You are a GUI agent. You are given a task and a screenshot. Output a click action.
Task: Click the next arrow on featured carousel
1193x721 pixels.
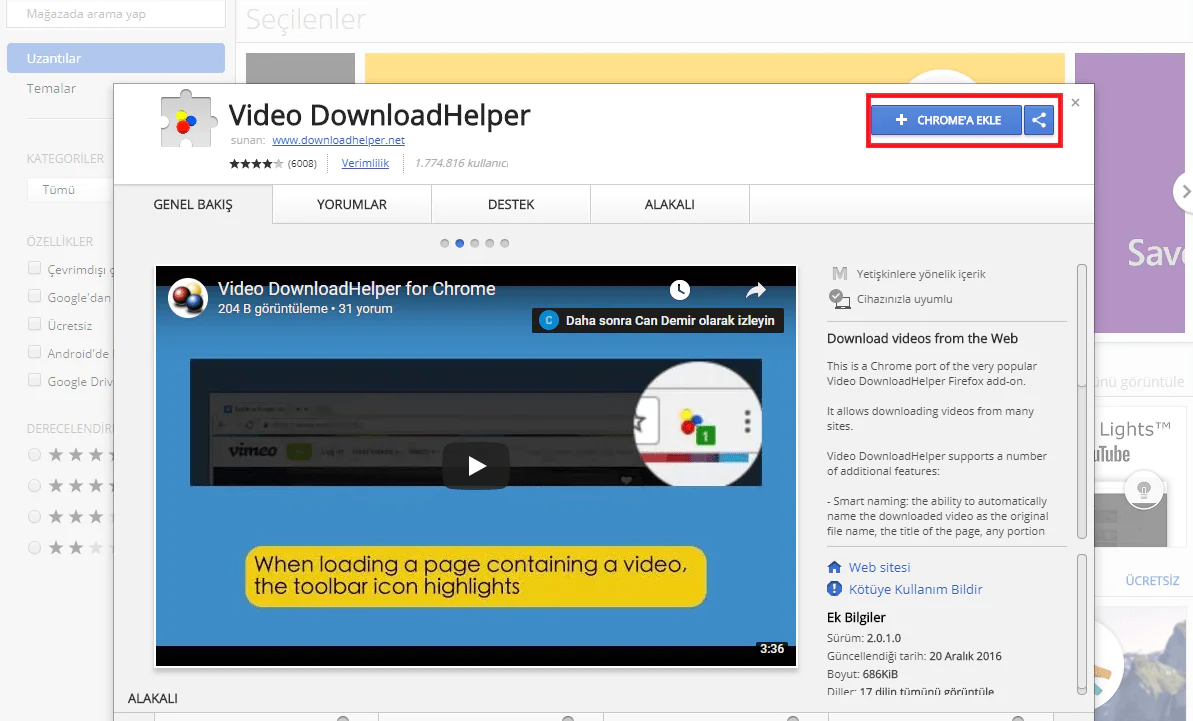[x=1184, y=190]
